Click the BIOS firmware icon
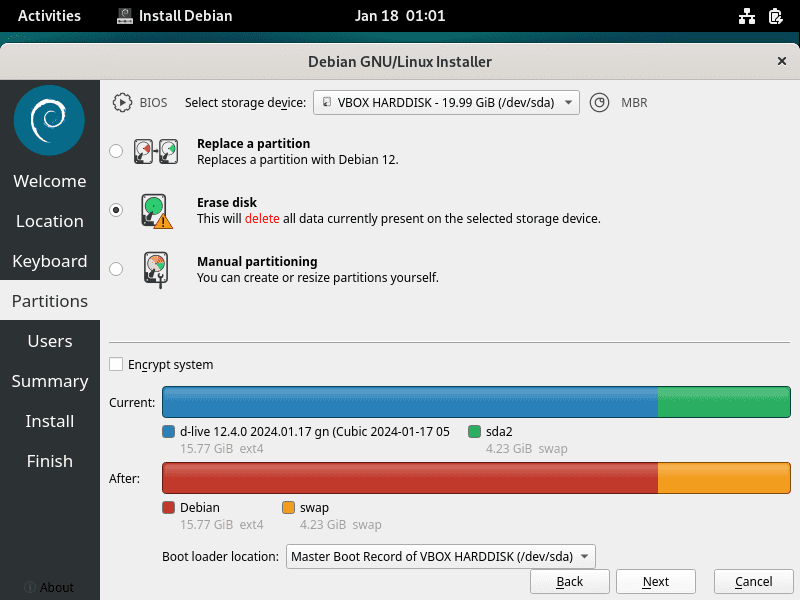Screen dimensions: 800x600 122,103
